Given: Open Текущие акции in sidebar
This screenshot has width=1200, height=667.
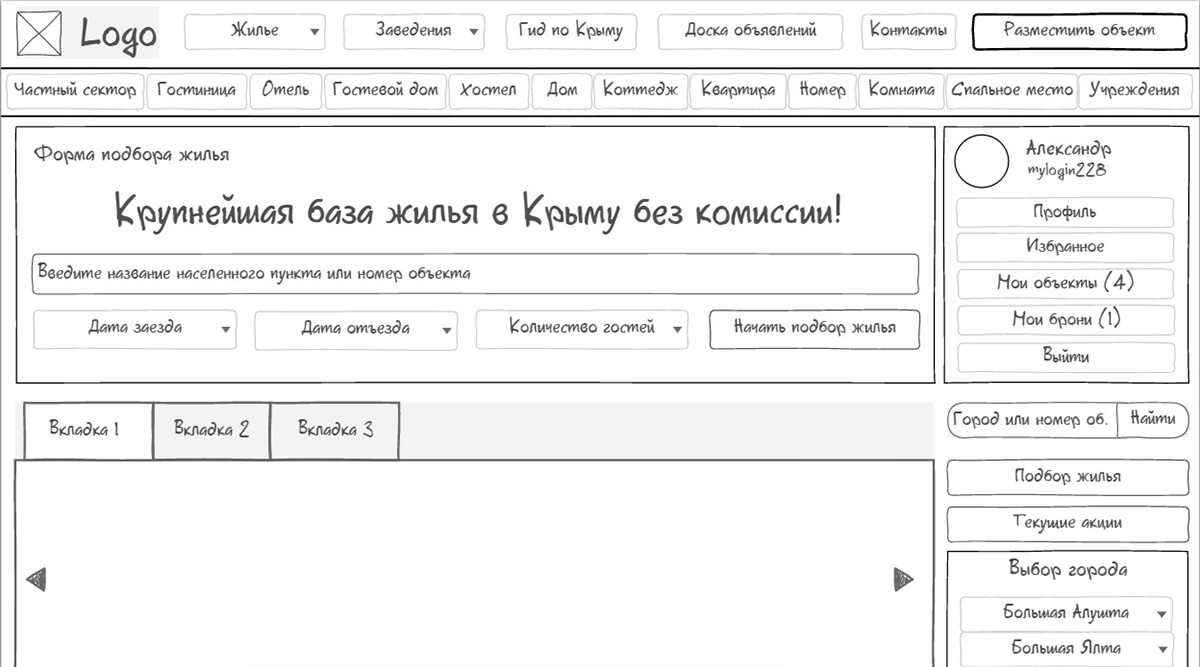Looking at the screenshot, I should pyautogui.click(x=1067, y=523).
